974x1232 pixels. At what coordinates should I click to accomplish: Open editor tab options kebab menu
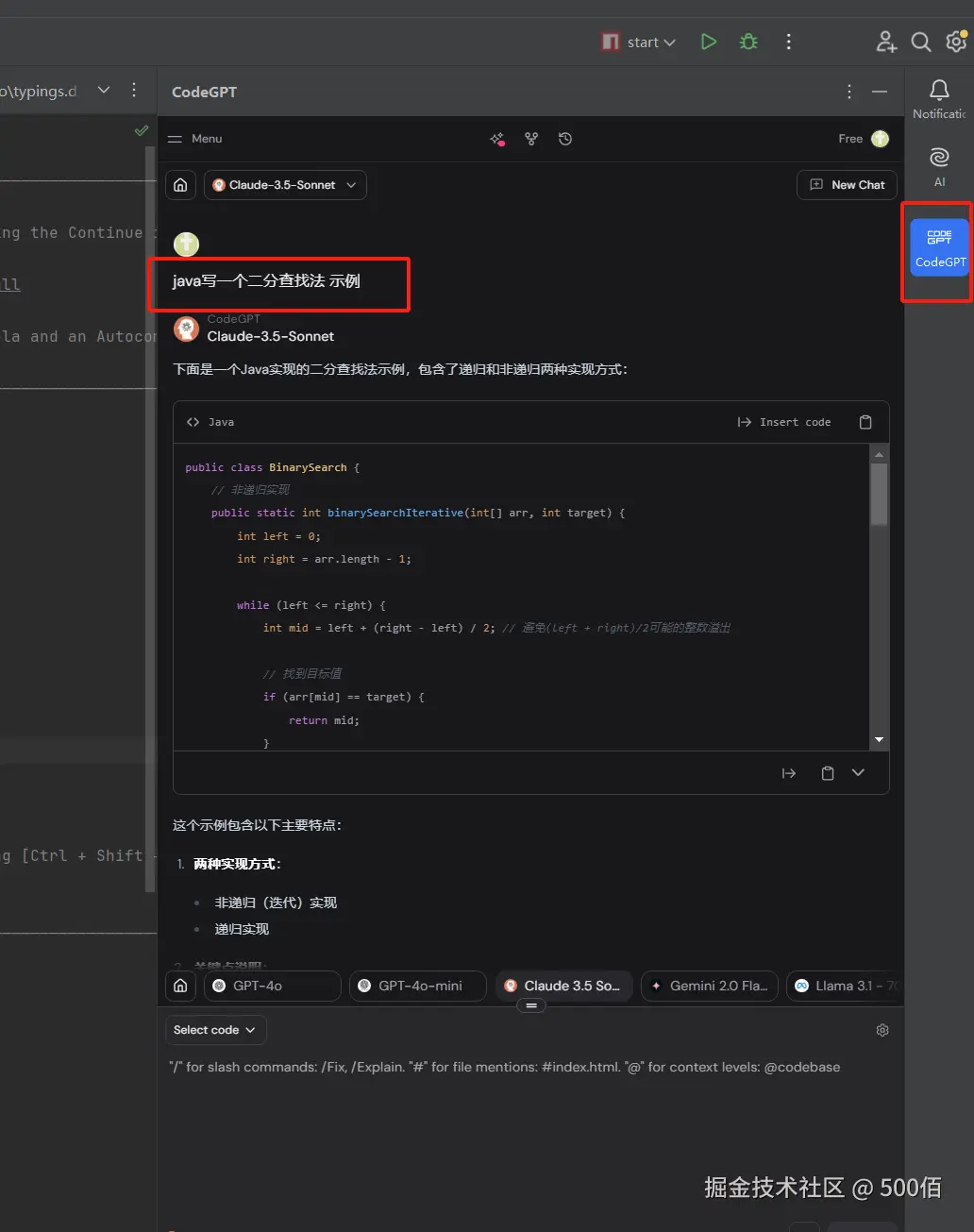[134, 91]
